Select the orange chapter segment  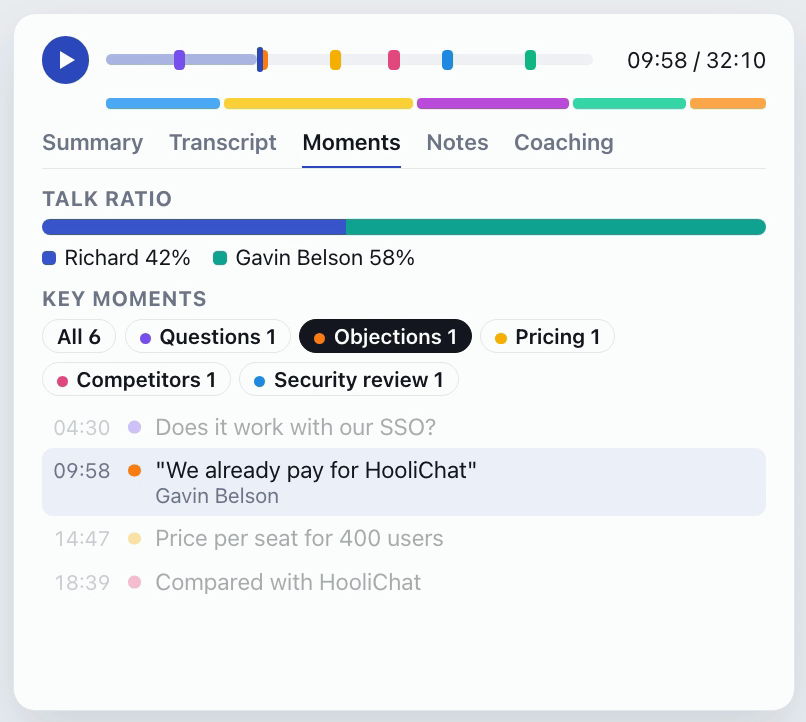tap(728, 103)
